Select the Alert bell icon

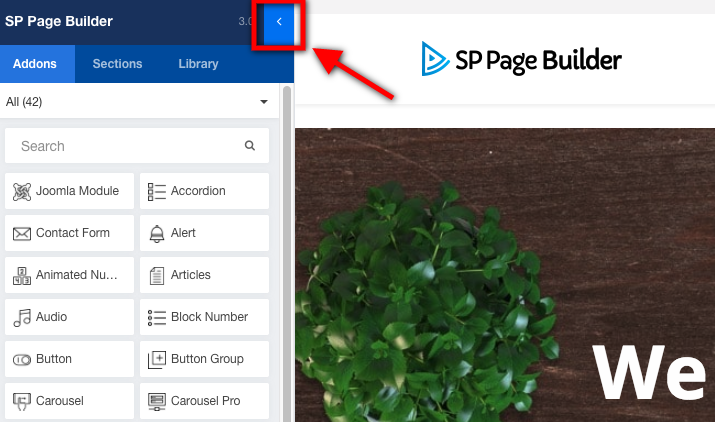[156, 234]
